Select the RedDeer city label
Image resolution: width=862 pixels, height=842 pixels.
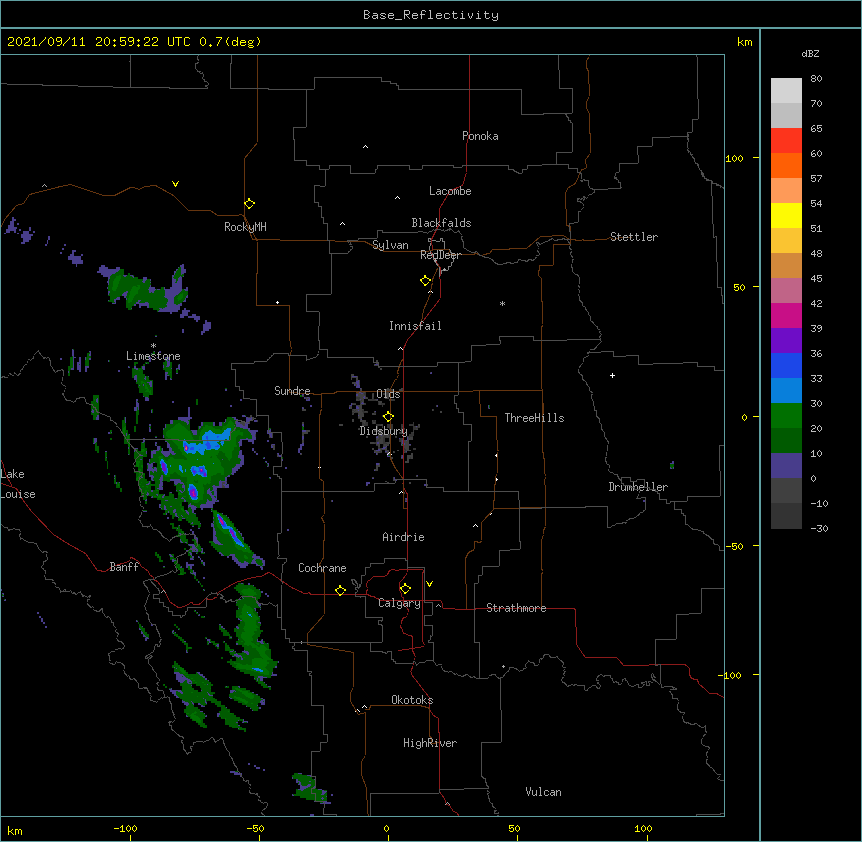(x=440, y=255)
